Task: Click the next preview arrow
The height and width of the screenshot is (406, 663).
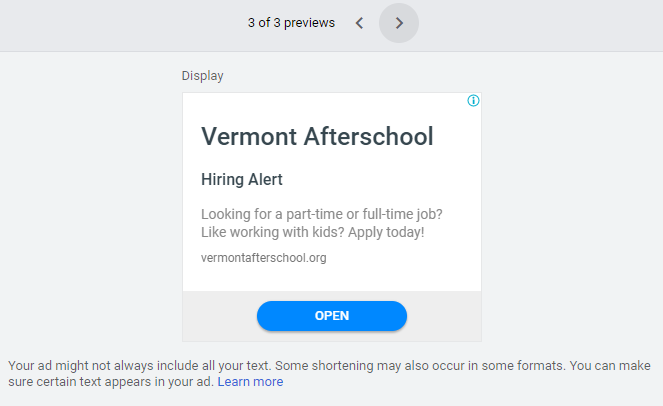Action: 399,23
